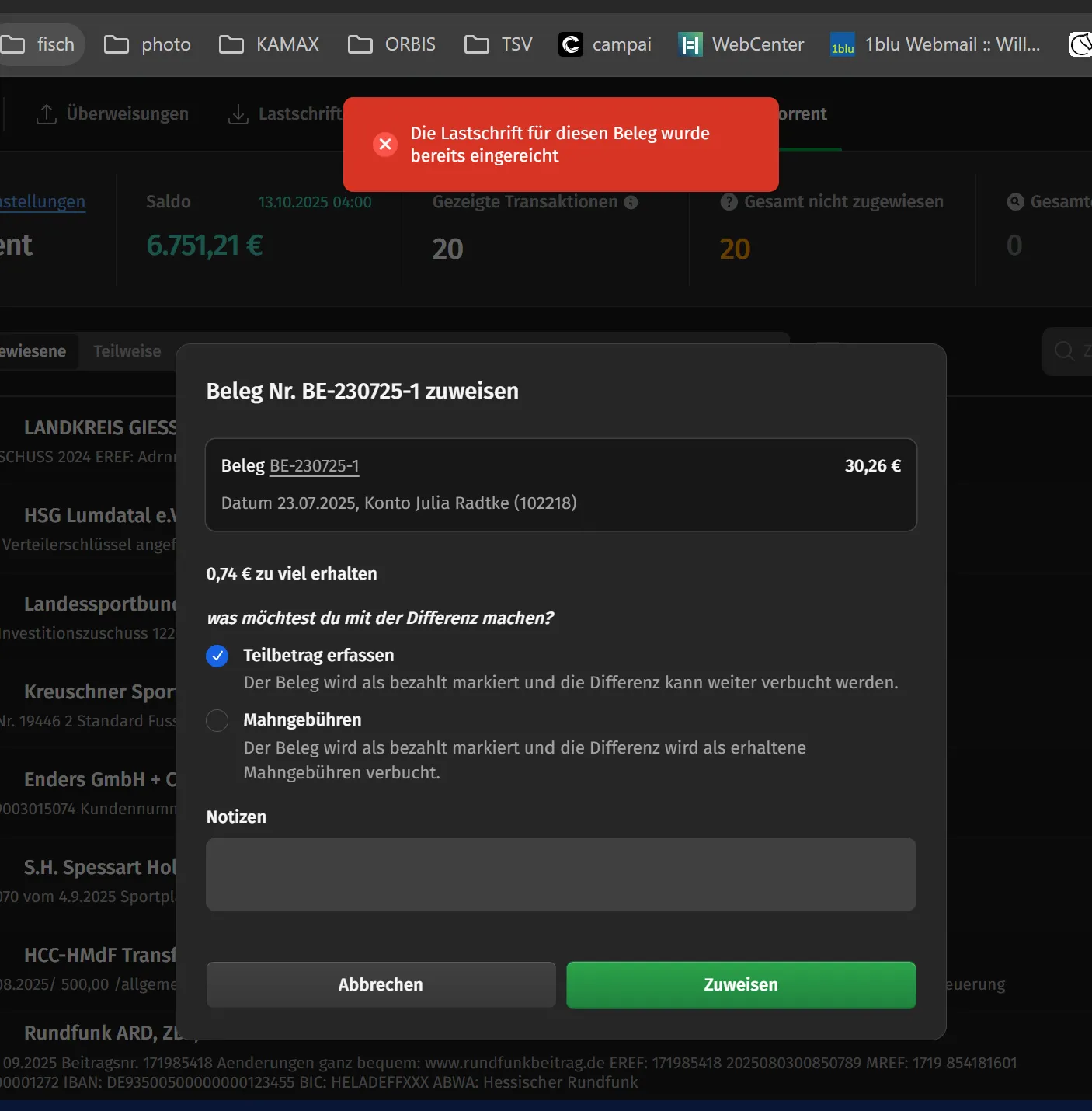
Task: Open the WebCenter bookmark
Action: 741,44
